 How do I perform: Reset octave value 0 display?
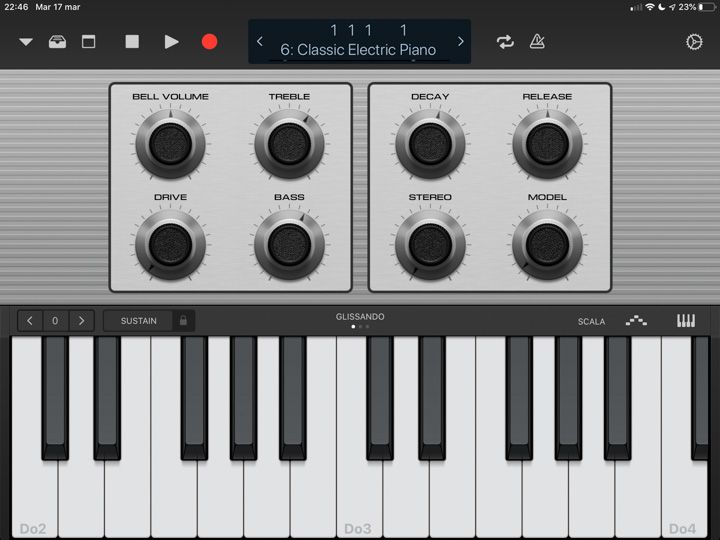[55, 321]
